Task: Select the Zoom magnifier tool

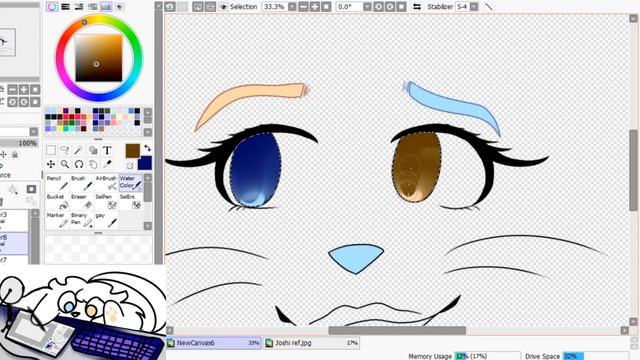Action: (65, 164)
